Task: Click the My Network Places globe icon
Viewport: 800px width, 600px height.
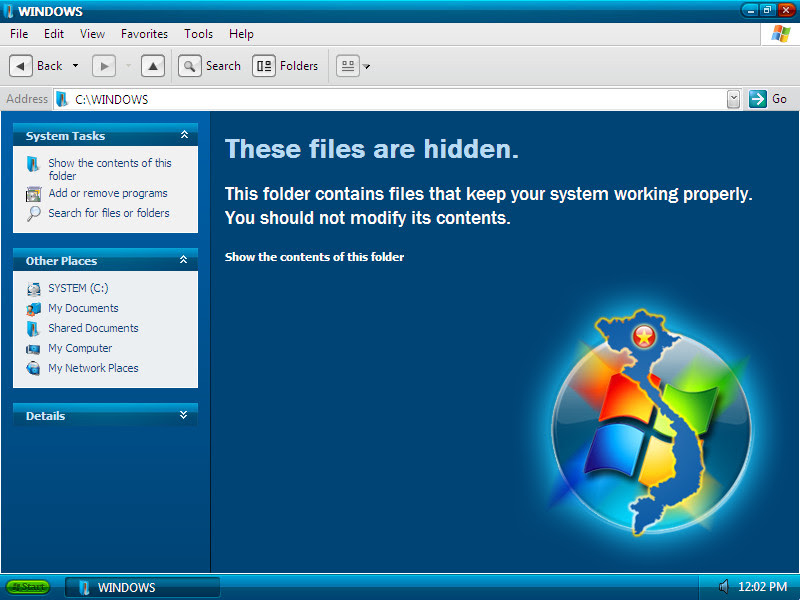Action: click(x=33, y=368)
